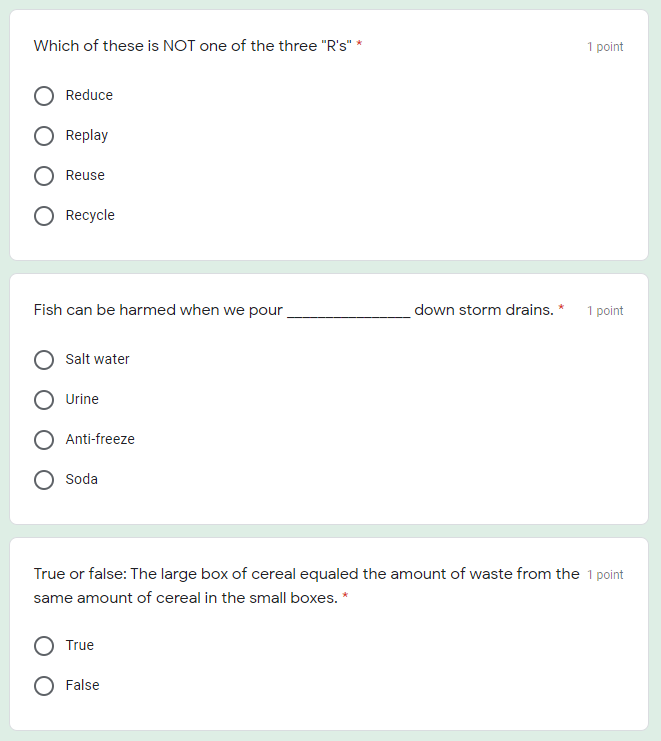This screenshot has width=661, height=741.
Task: Choose the 'Replay' answer option
Action: pyautogui.click(x=44, y=136)
